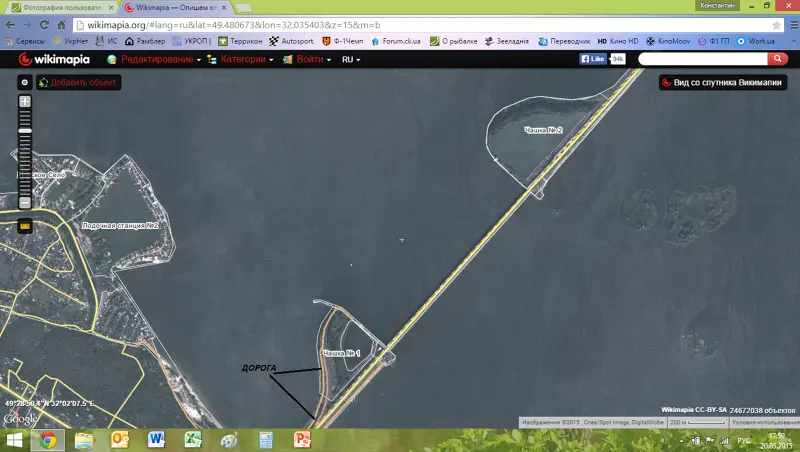
Task: Close the Фотография пользователя tab
Action: 111,8
